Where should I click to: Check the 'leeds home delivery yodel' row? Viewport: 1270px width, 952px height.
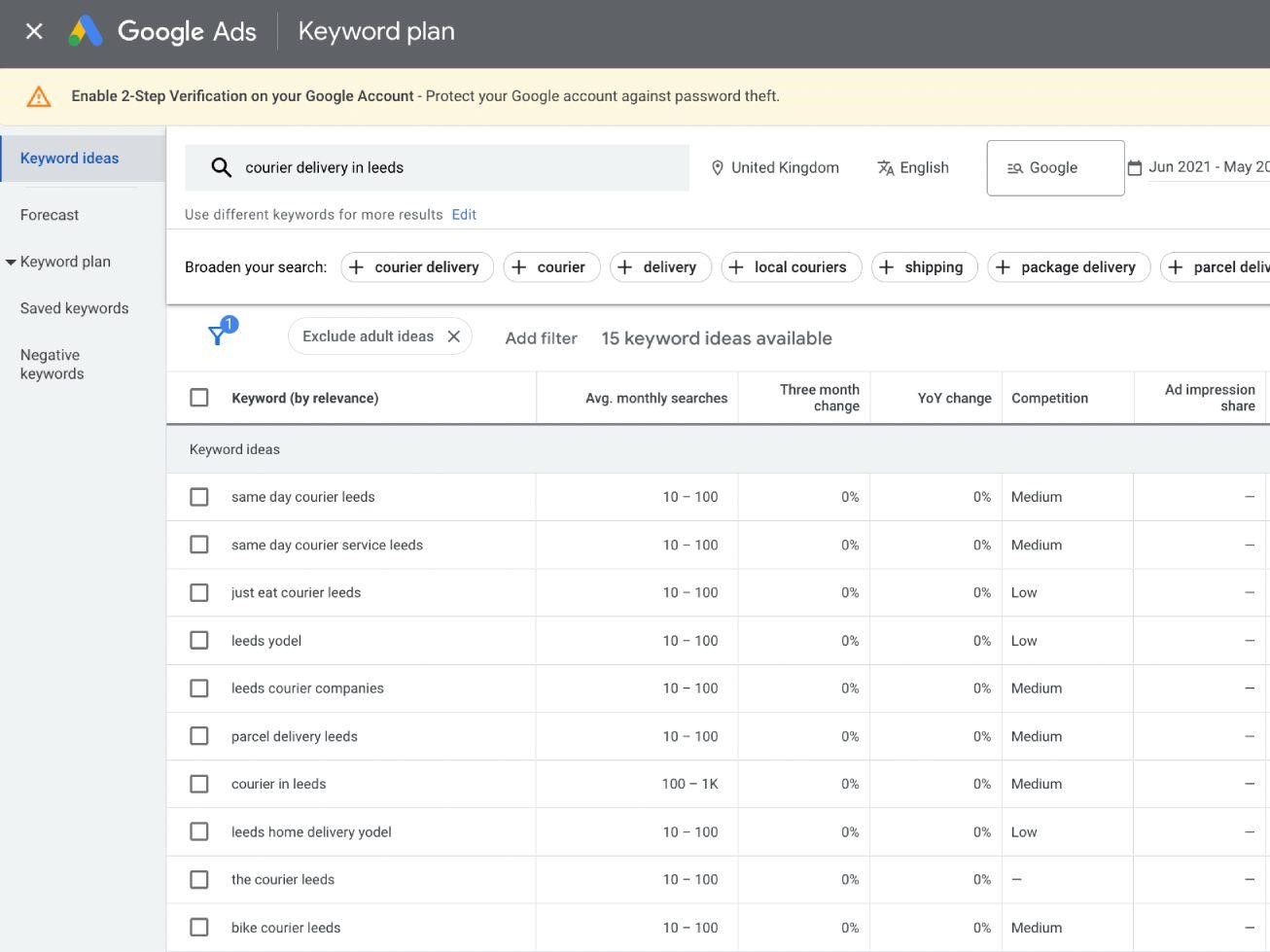tap(199, 831)
